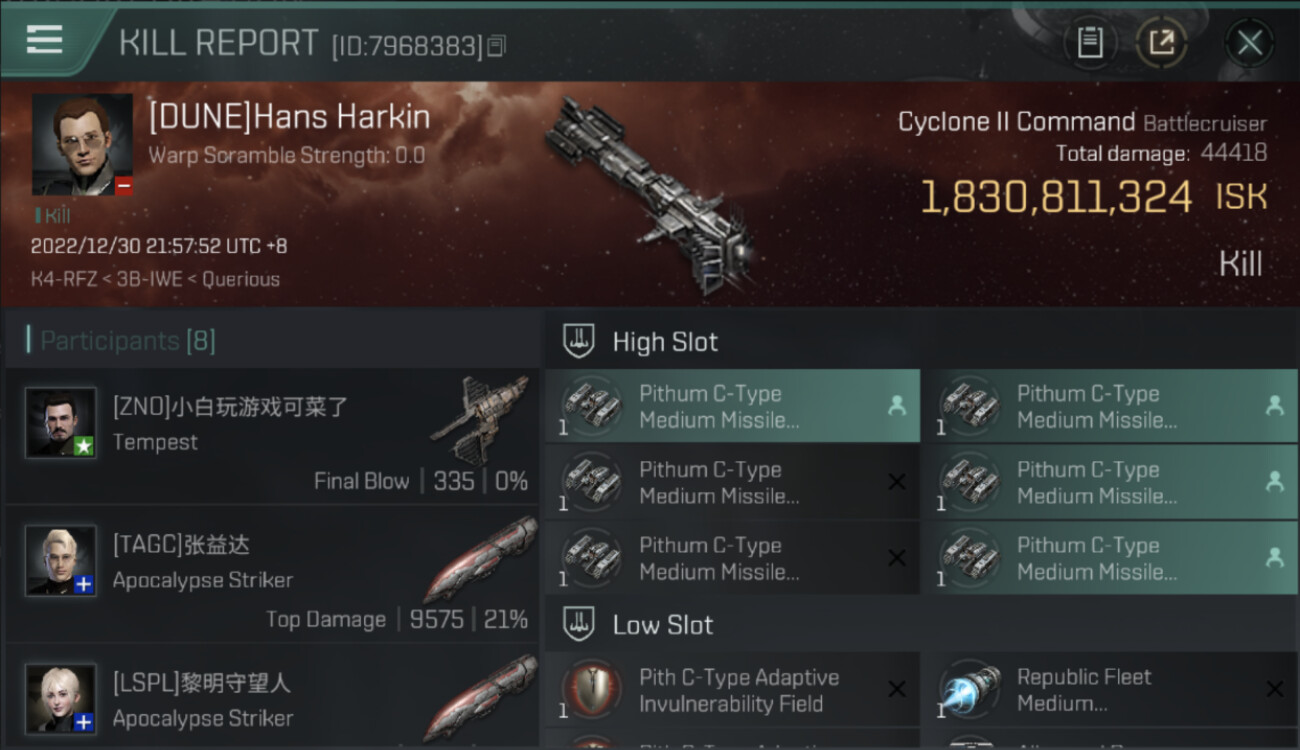Click the High Slot shield icon
The width and height of the screenshot is (1300, 750).
click(x=580, y=341)
